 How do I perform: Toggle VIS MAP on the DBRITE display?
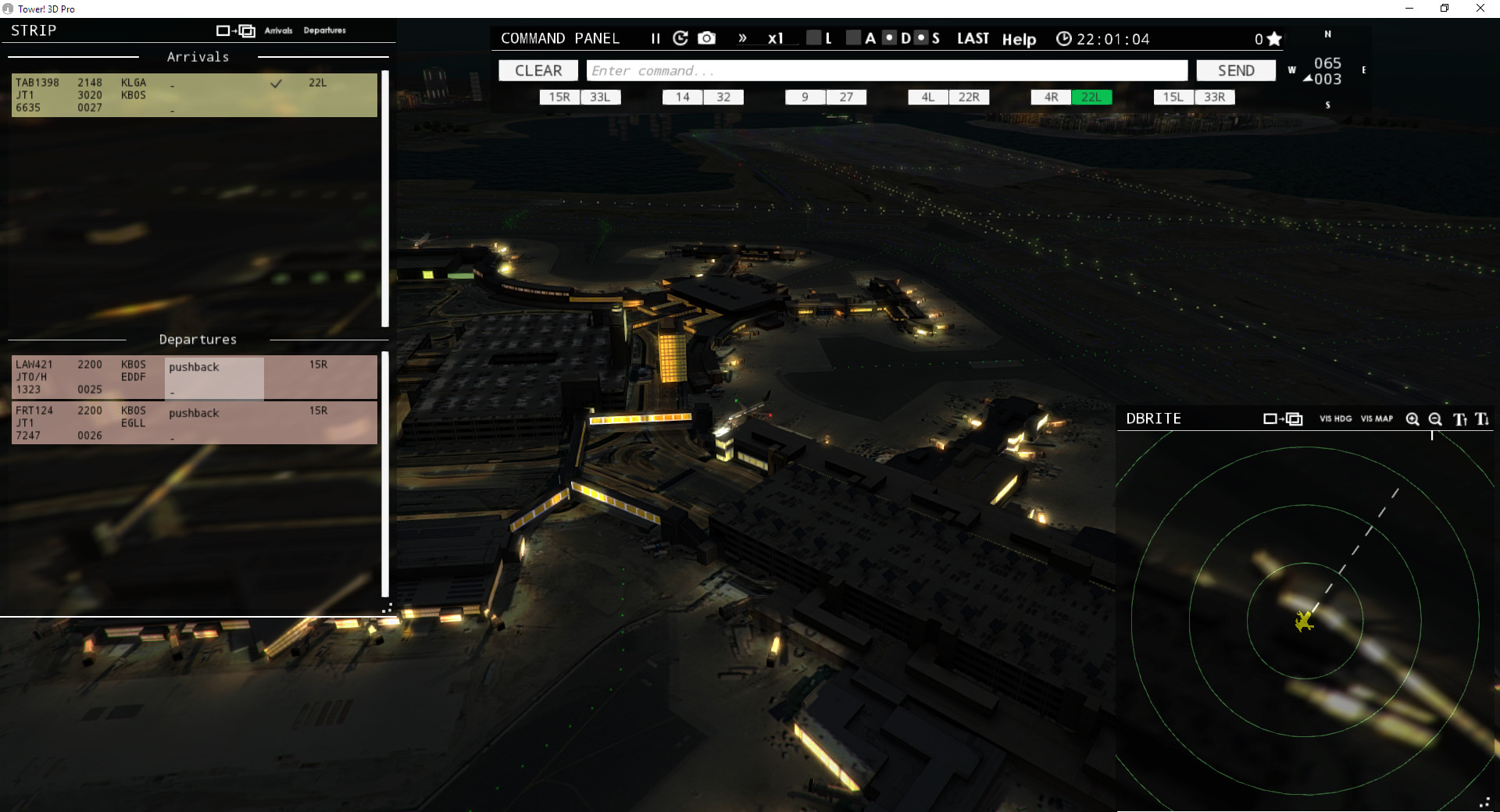1376,418
